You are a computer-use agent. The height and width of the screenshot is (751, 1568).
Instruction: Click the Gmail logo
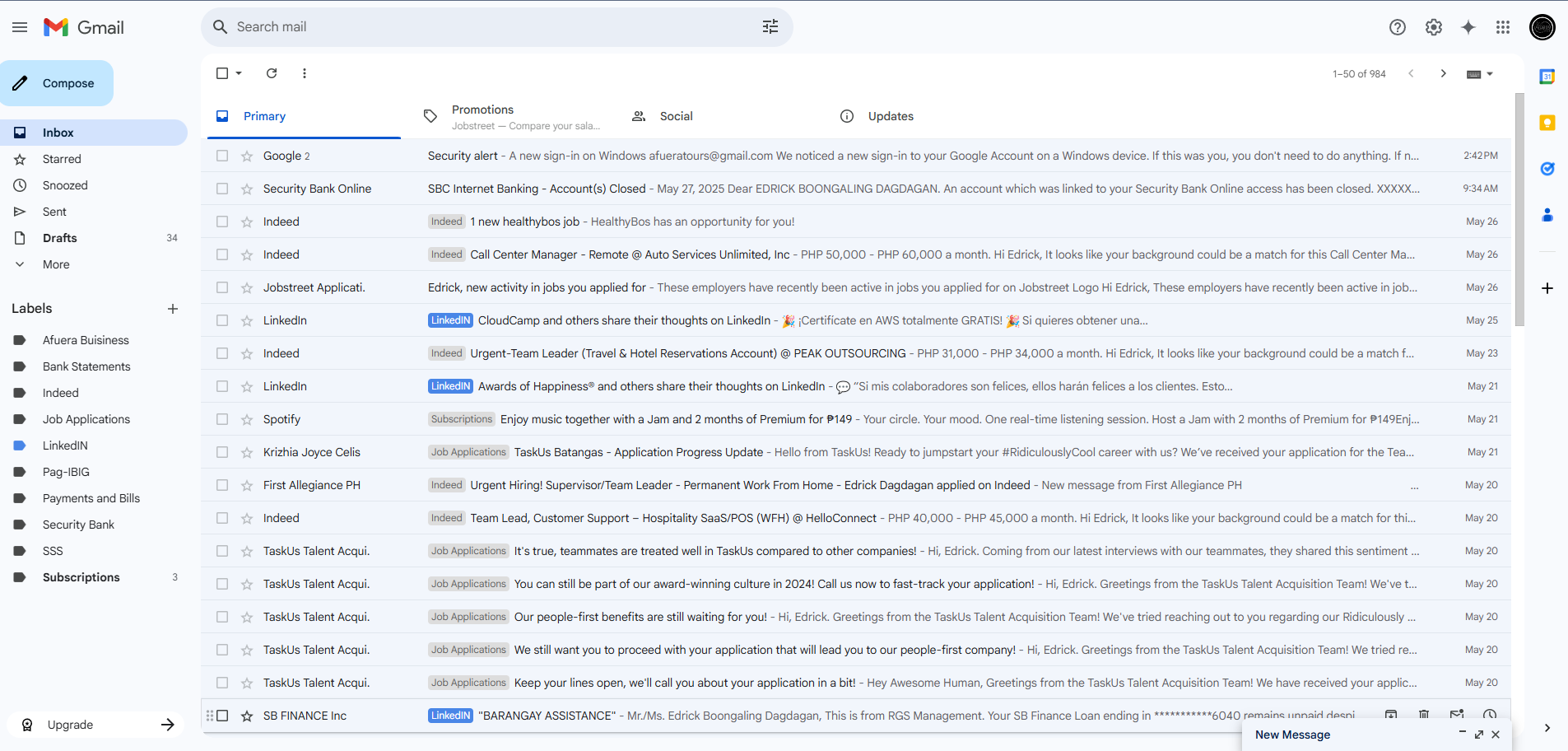tap(84, 27)
